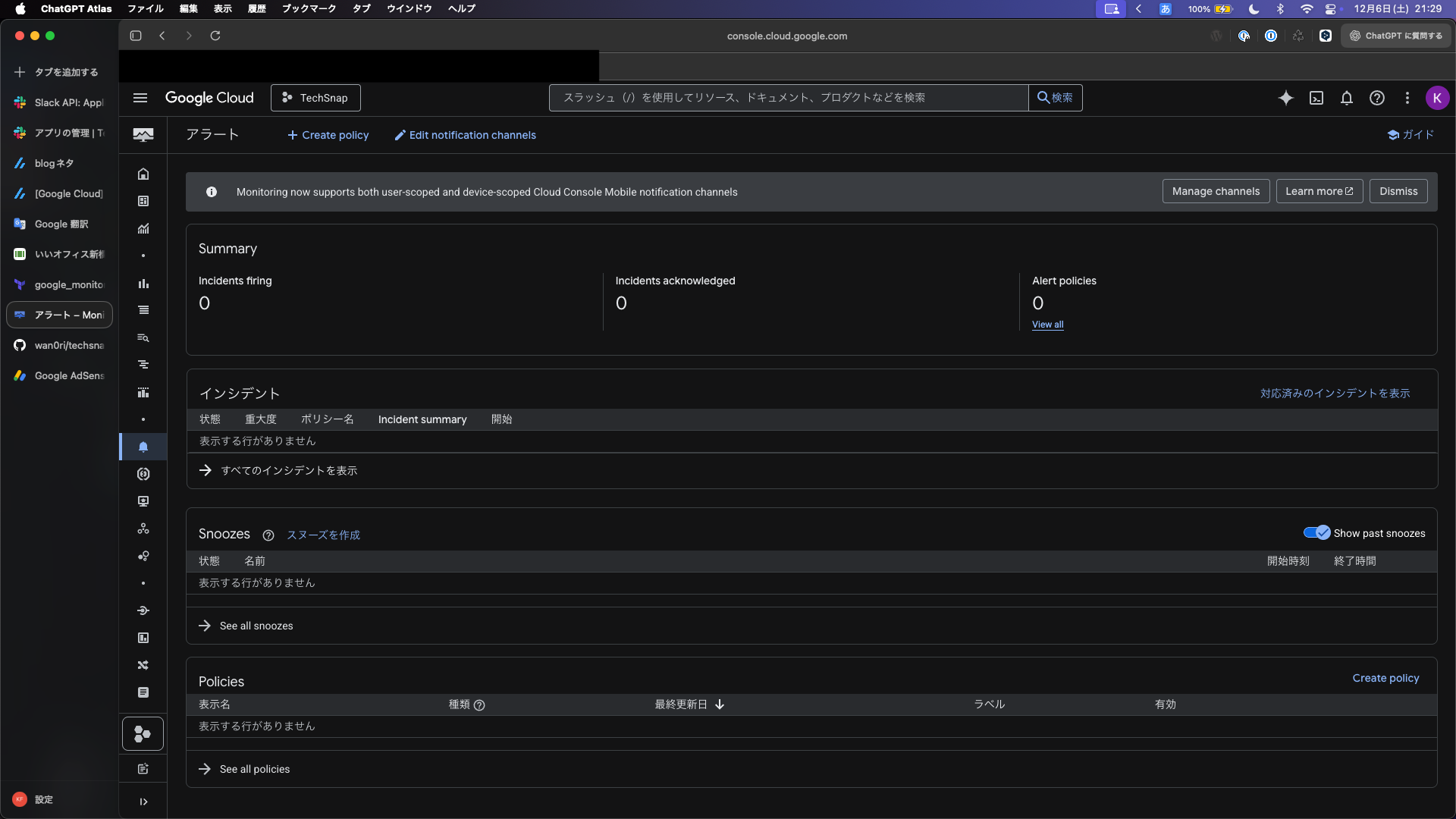
Task: Open Metrics explorer bar chart sidebar icon
Action: 143,284
